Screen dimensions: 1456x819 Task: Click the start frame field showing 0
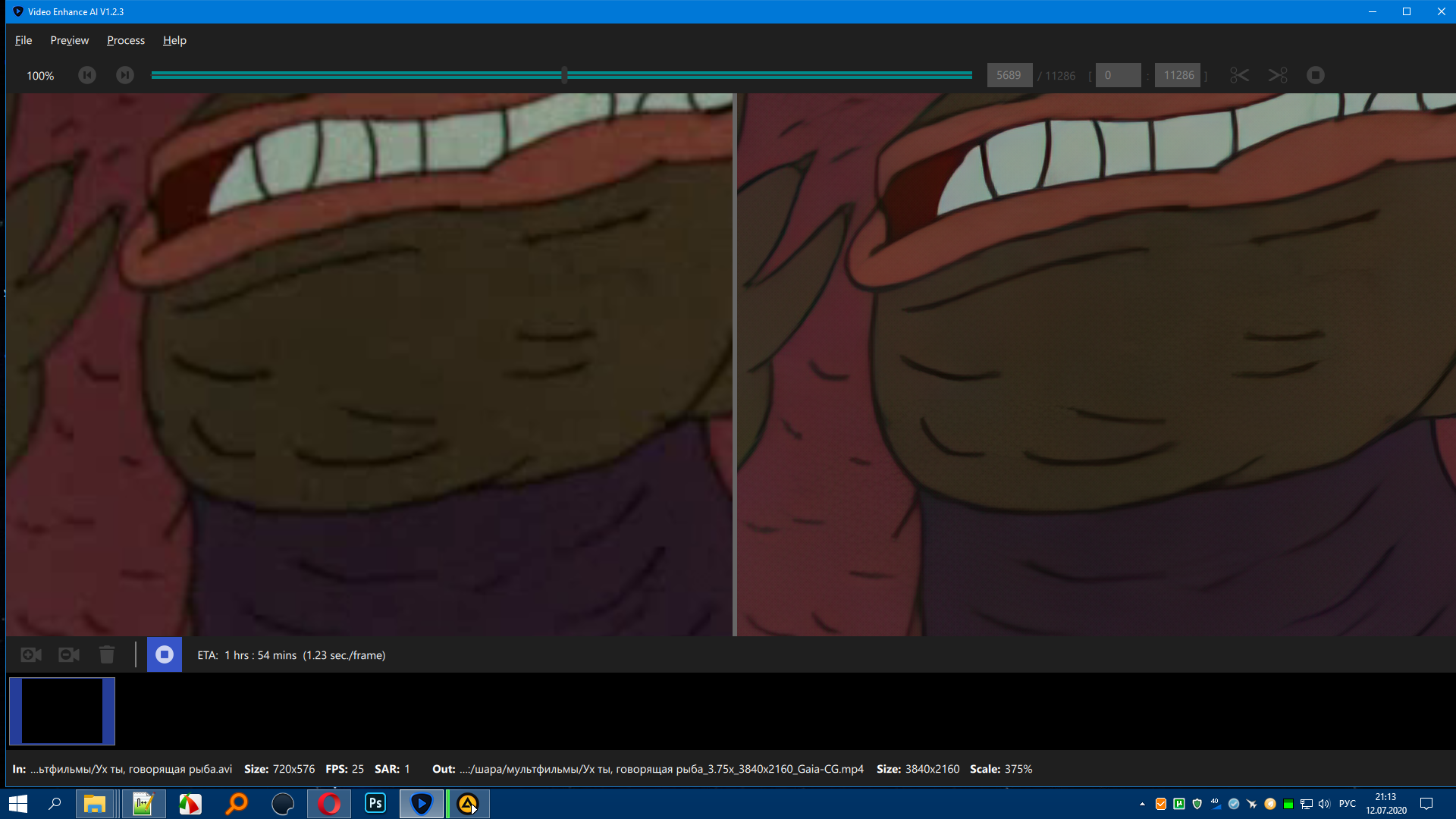pos(1119,75)
